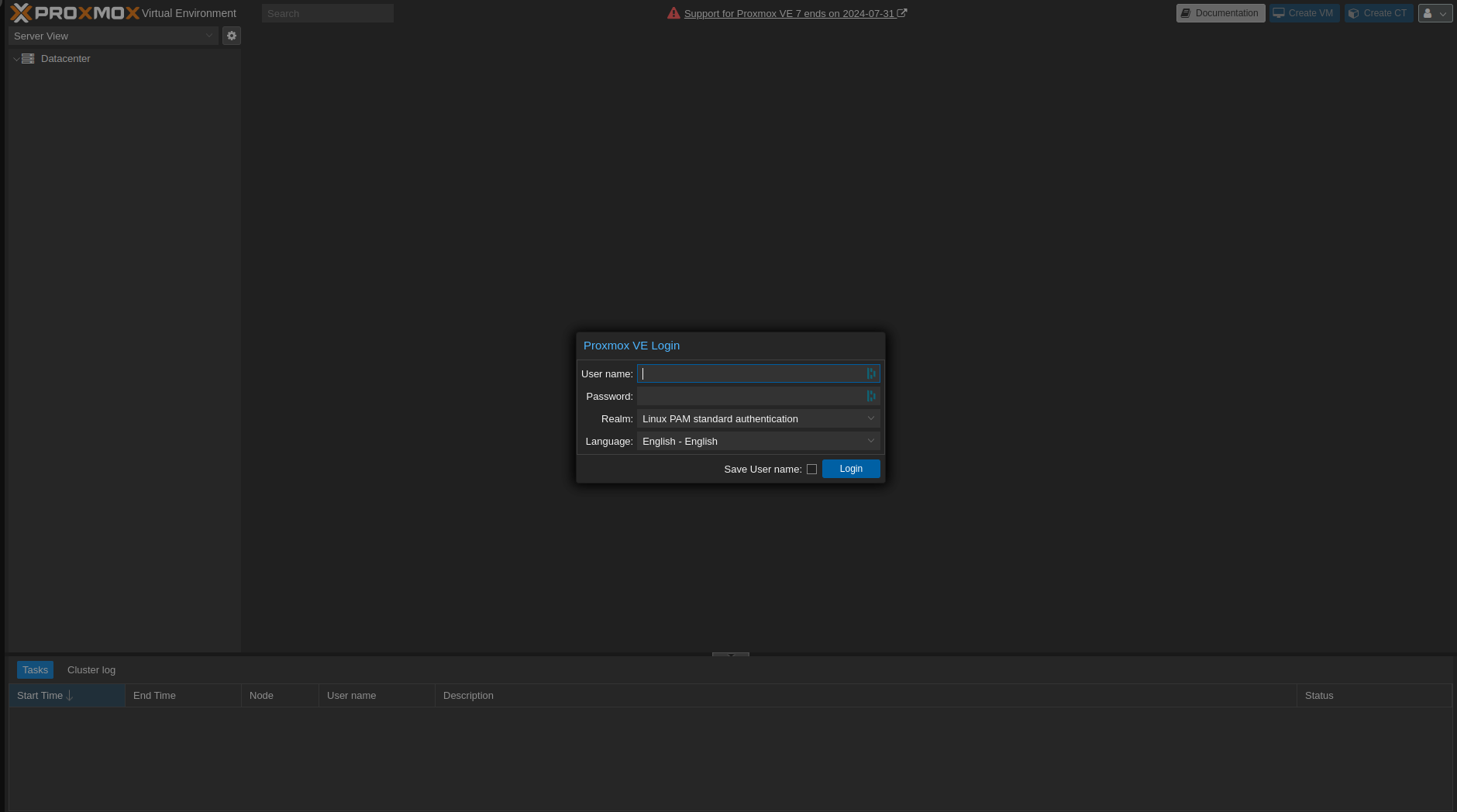Click password manager icon in Password field
The height and width of the screenshot is (812, 1457).
pyautogui.click(x=871, y=396)
